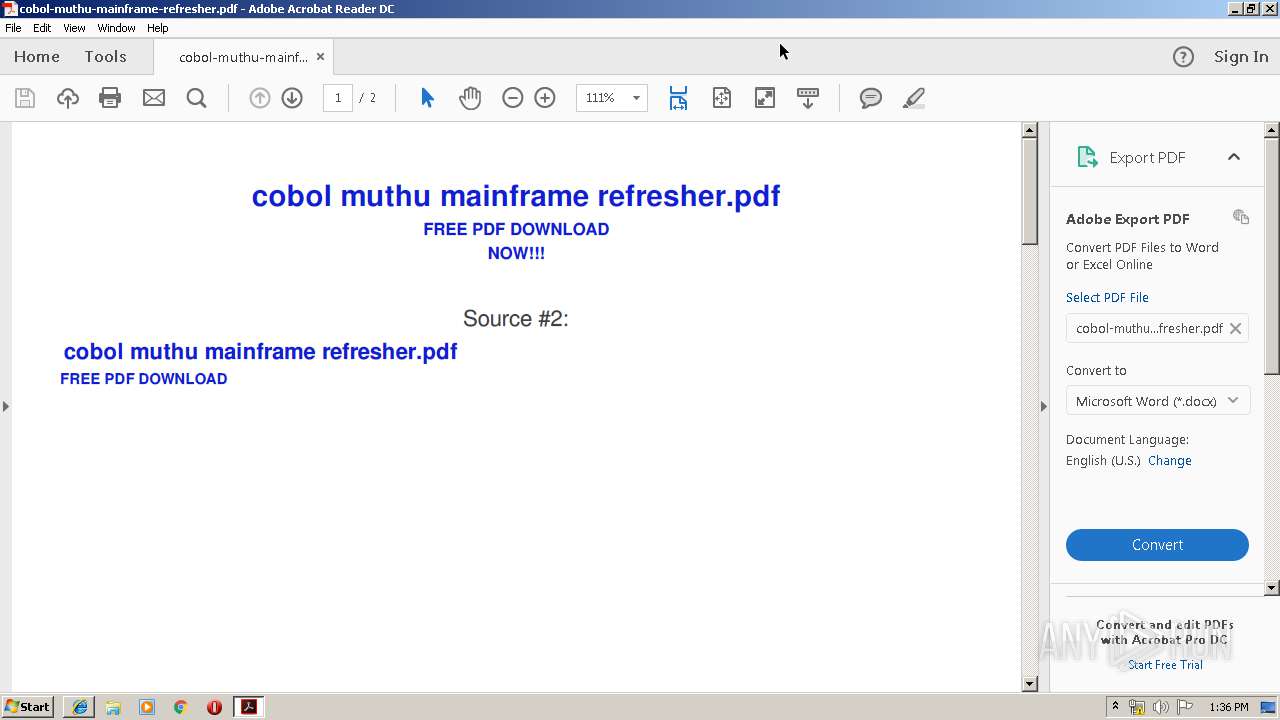Viewport: 1280px width, 720px height.
Task: Click the blue Convert button
Action: (x=1157, y=545)
